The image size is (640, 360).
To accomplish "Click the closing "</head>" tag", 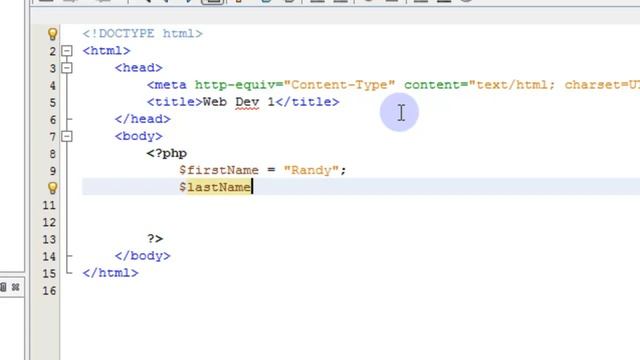I will [143, 119].
